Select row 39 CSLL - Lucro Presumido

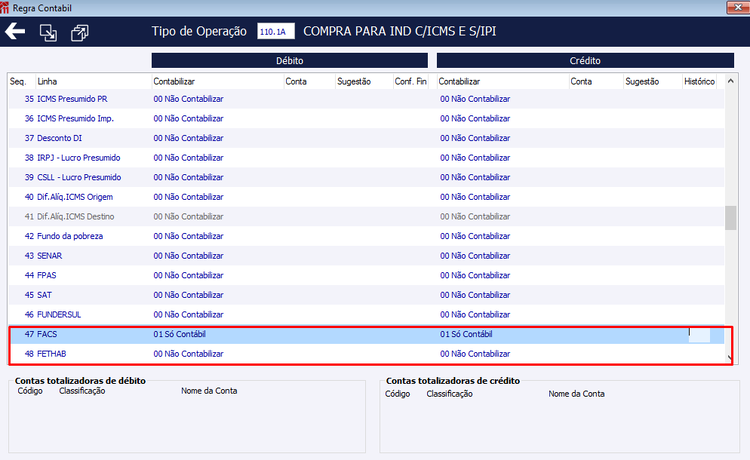[366, 177]
